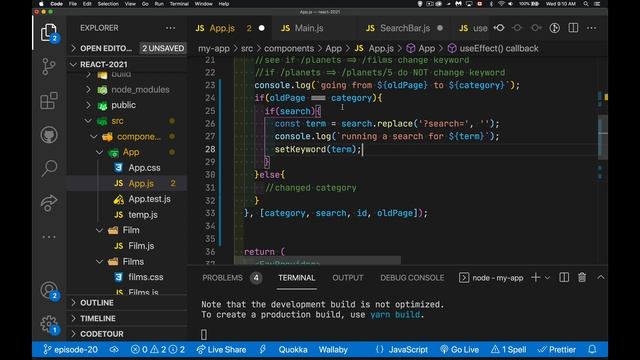
Task: Click the 1 Spell status item
Action: coord(509,349)
